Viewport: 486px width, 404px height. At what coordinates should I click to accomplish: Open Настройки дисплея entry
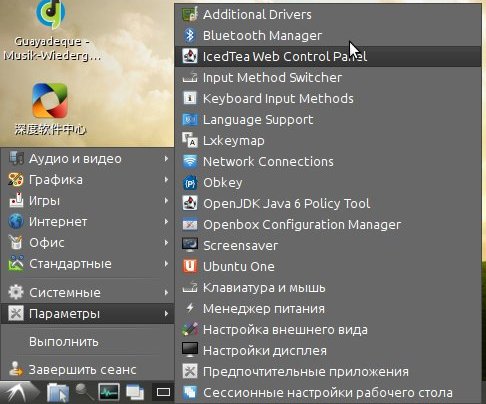tap(328, 350)
